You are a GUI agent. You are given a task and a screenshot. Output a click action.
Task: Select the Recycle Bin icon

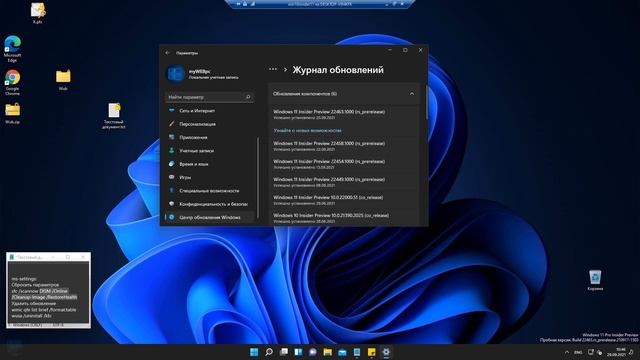[595, 280]
